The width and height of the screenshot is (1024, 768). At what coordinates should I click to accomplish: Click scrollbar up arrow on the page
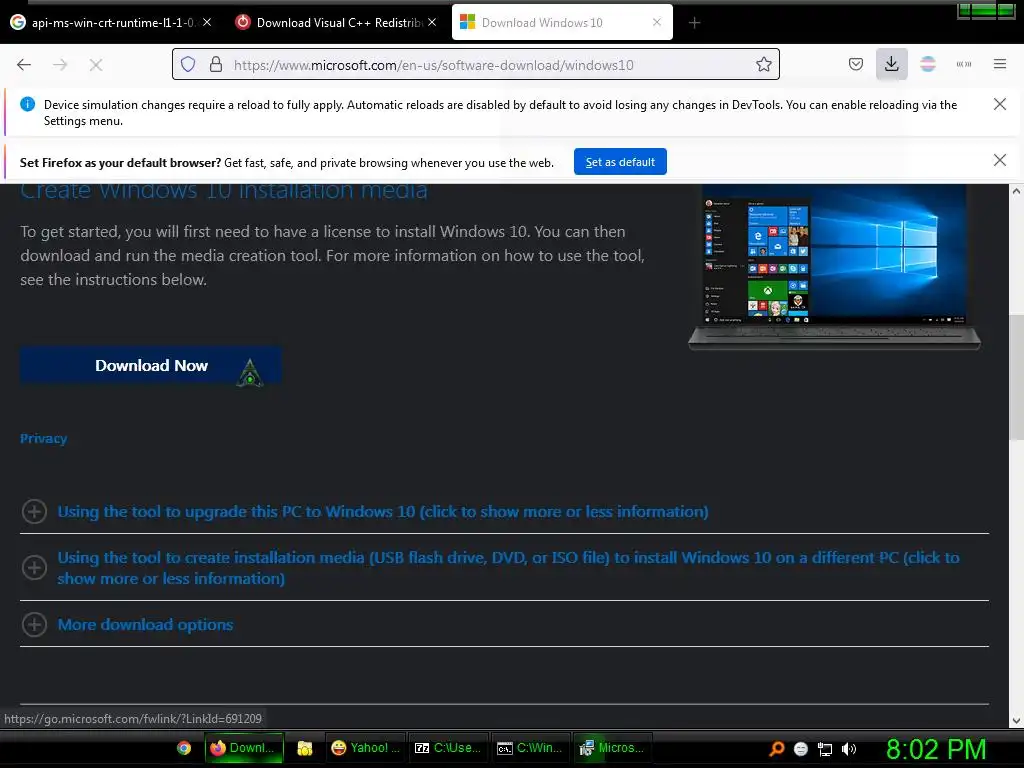point(1016,191)
